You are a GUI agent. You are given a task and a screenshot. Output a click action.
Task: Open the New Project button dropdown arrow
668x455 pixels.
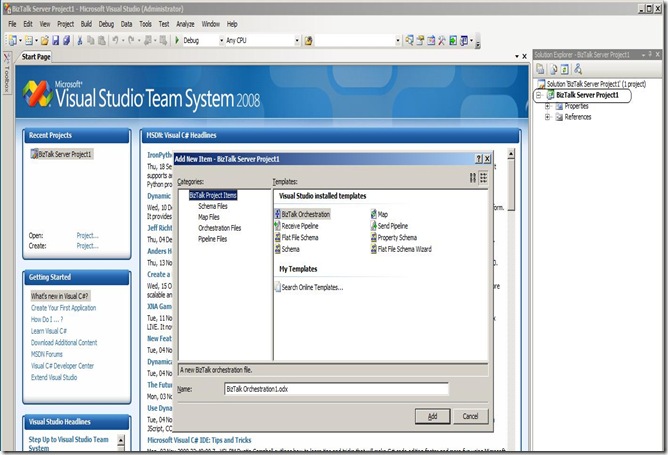pyautogui.click(x=20, y=40)
